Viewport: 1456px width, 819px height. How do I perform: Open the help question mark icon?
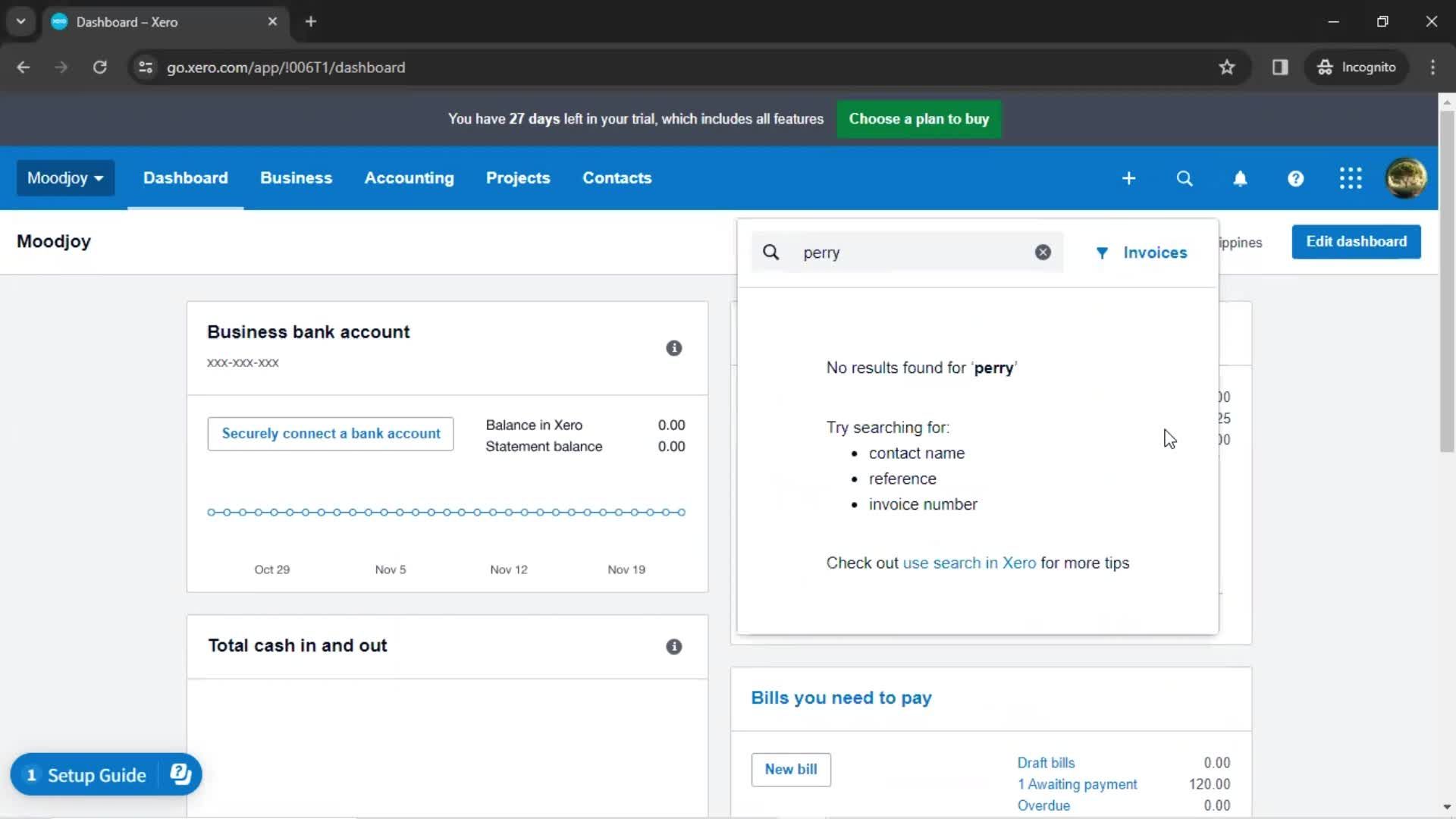pos(1295,178)
